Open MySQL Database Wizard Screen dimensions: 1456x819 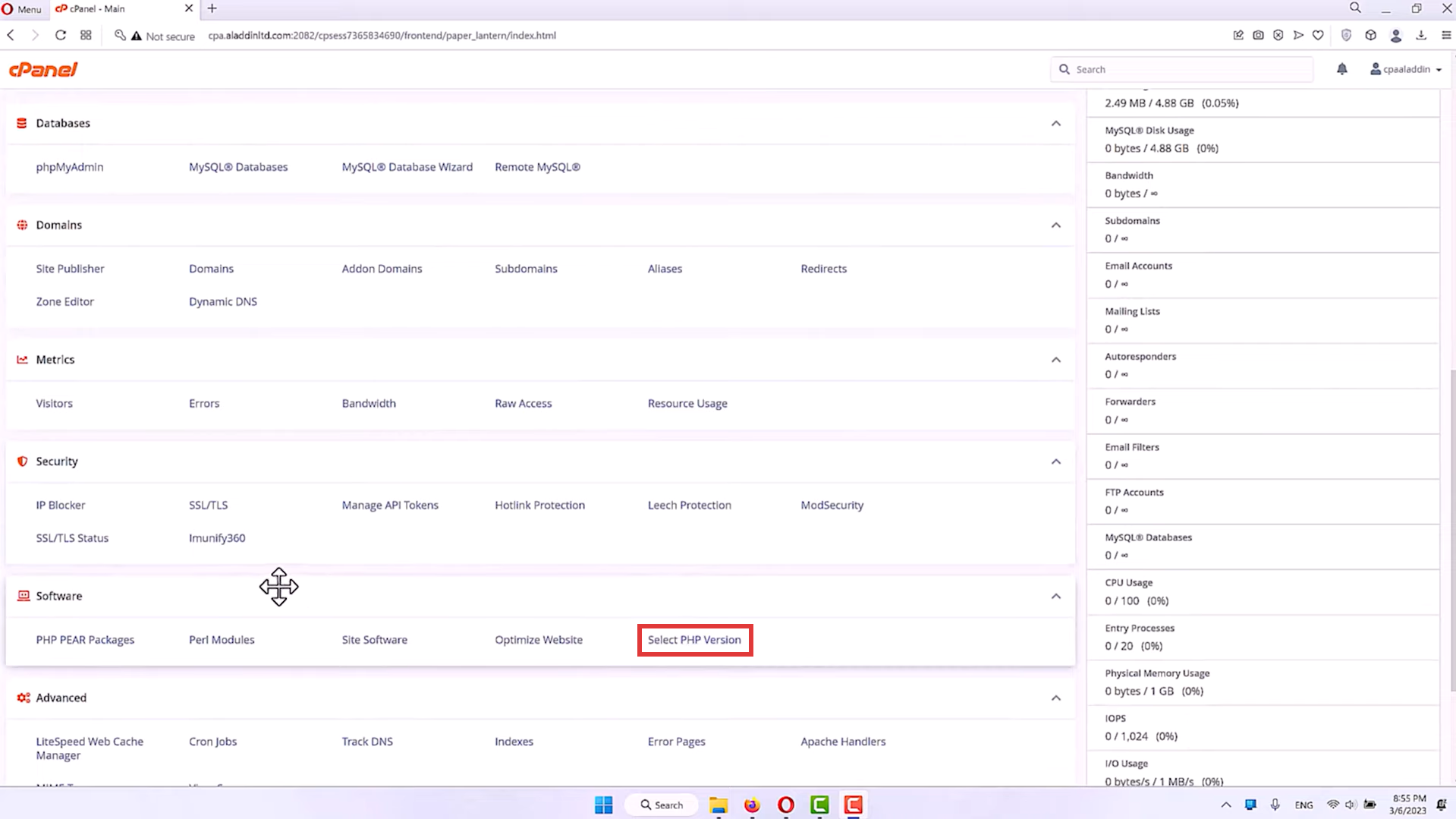point(407,167)
